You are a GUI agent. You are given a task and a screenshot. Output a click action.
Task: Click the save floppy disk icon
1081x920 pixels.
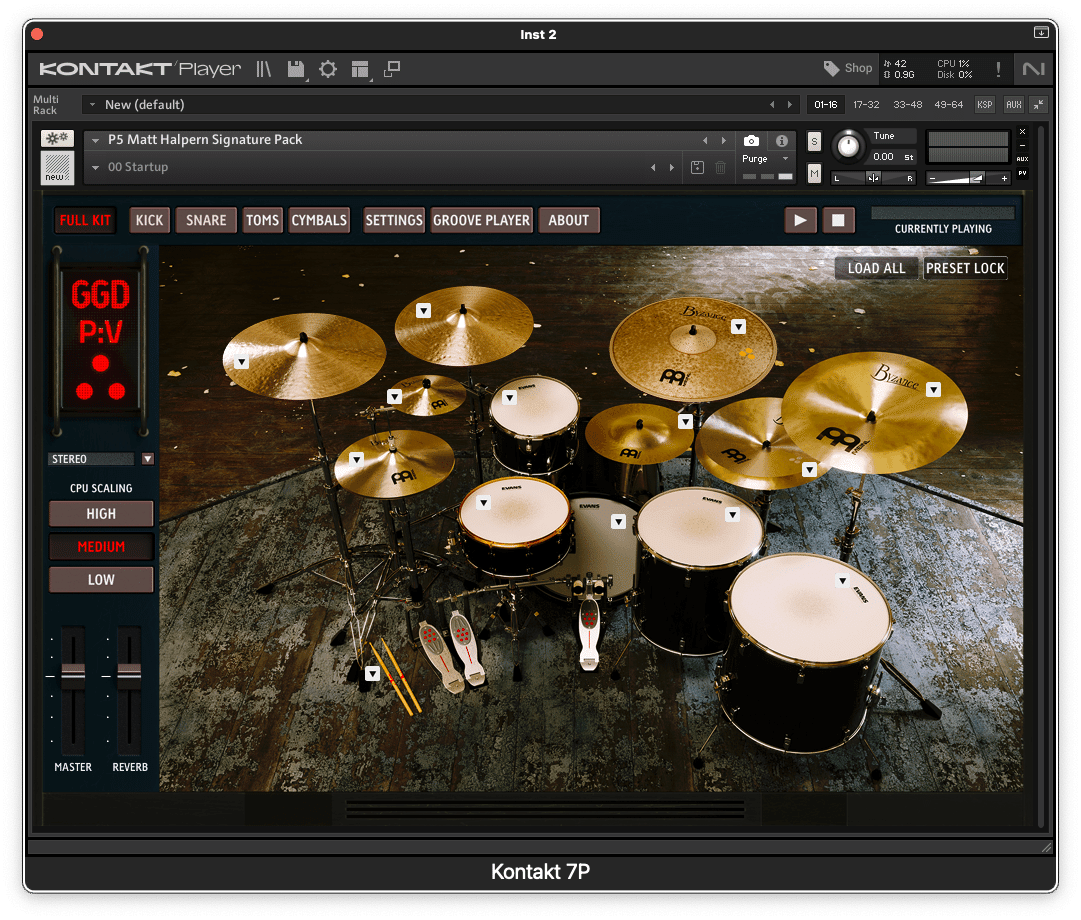[x=296, y=69]
